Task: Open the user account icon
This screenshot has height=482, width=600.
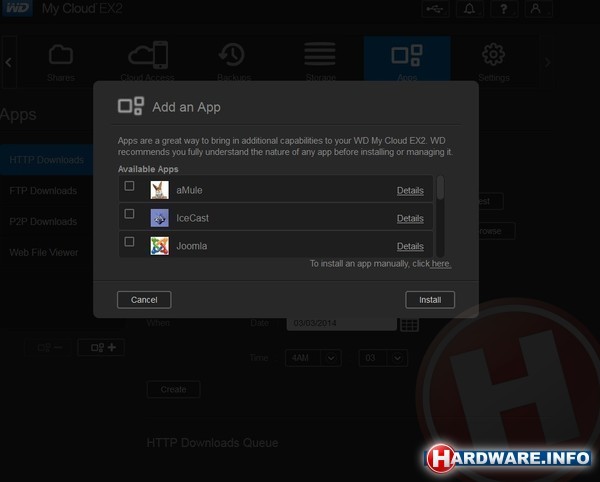Action: point(537,9)
